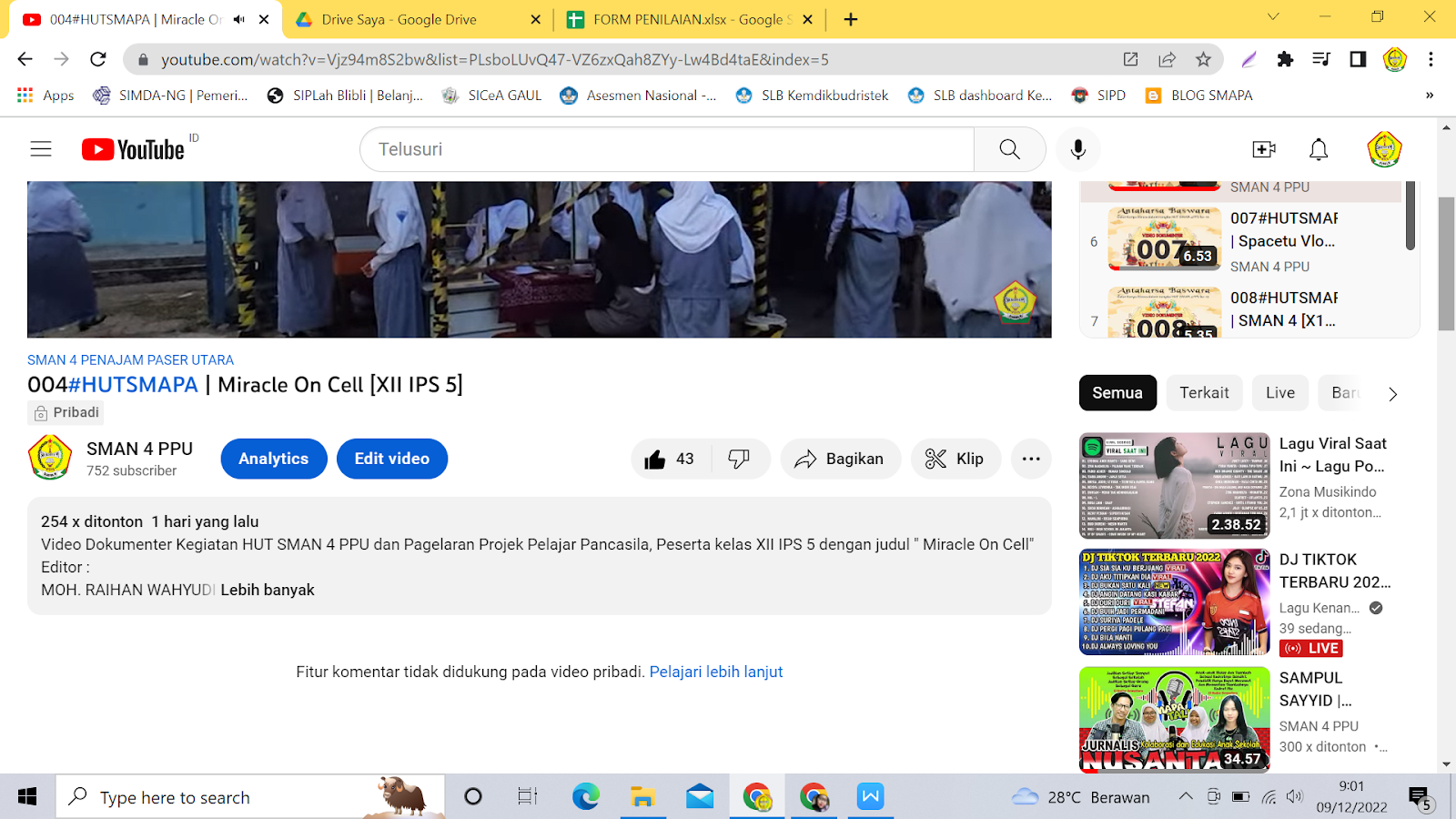This screenshot has width=1456, height=819.
Task: Show hidden system tray icons
Action: point(1186,797)
